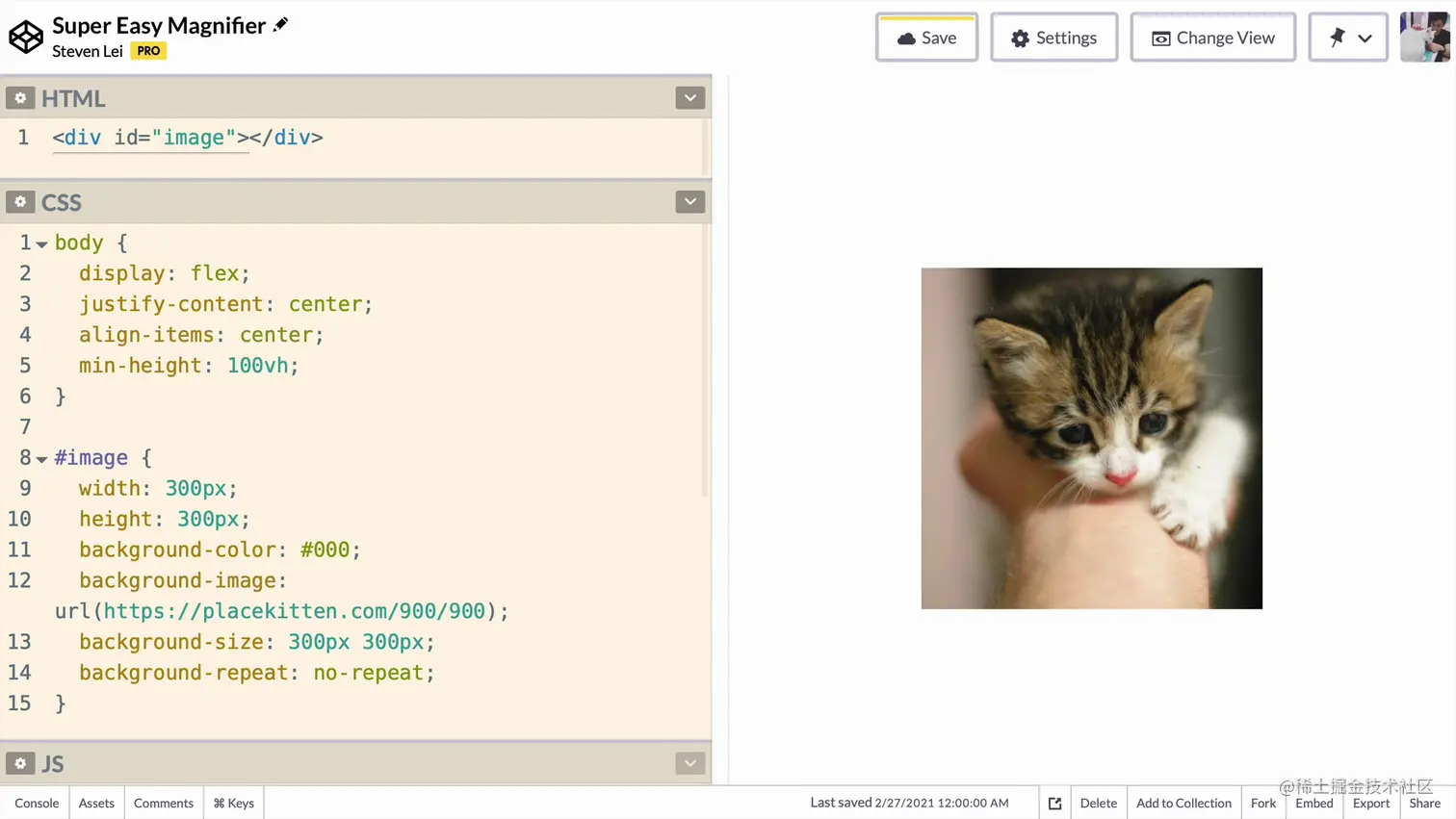This screenshot has height=819, width=1456.
Task: Expand the HTML panel dropdown chevron
Action: pyautogui.click(x=689, y=98)
